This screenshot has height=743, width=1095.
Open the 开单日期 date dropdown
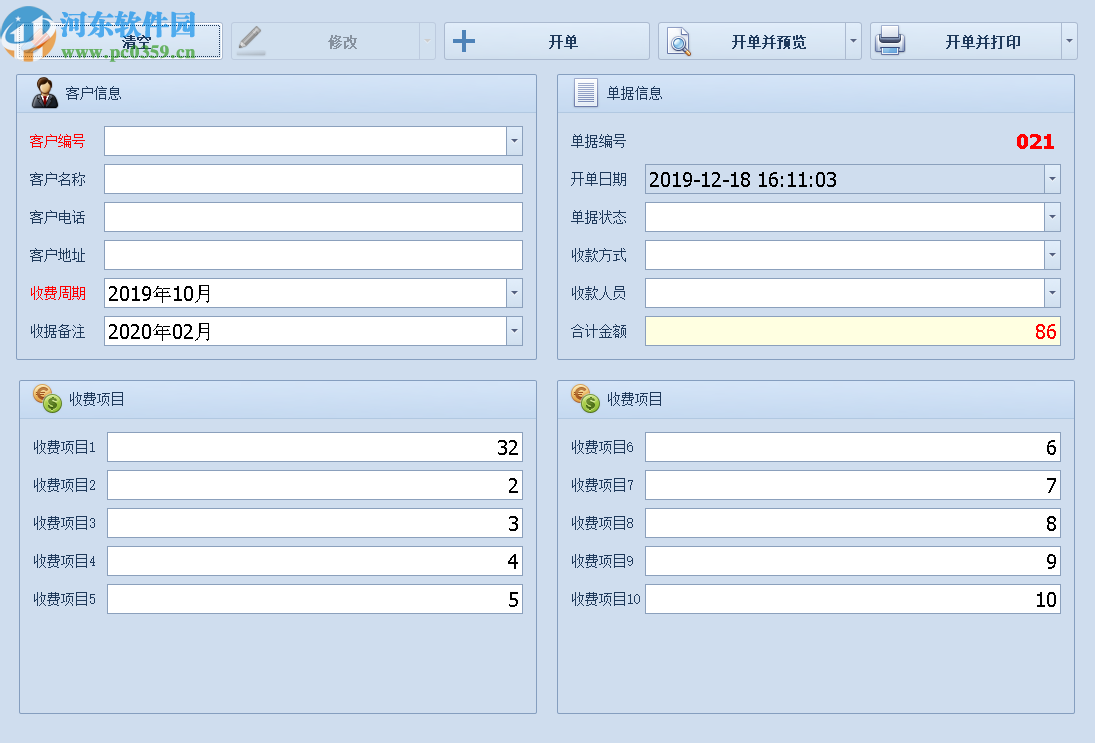click(1052, 179)
